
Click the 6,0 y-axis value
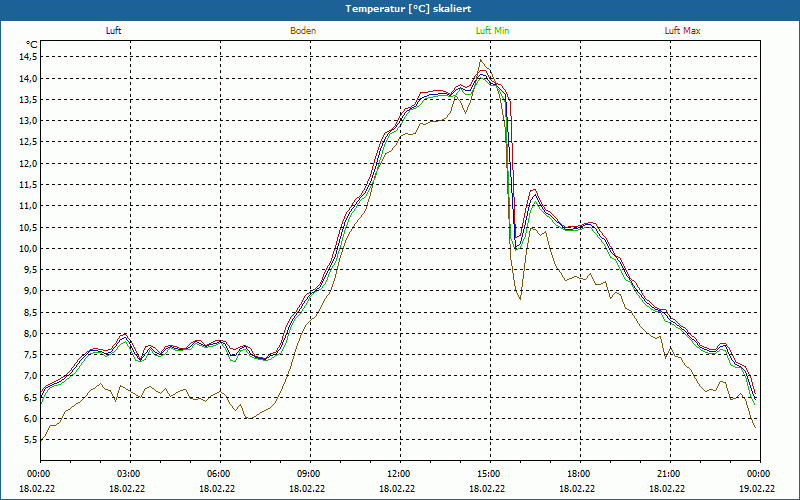coord(30,418)
